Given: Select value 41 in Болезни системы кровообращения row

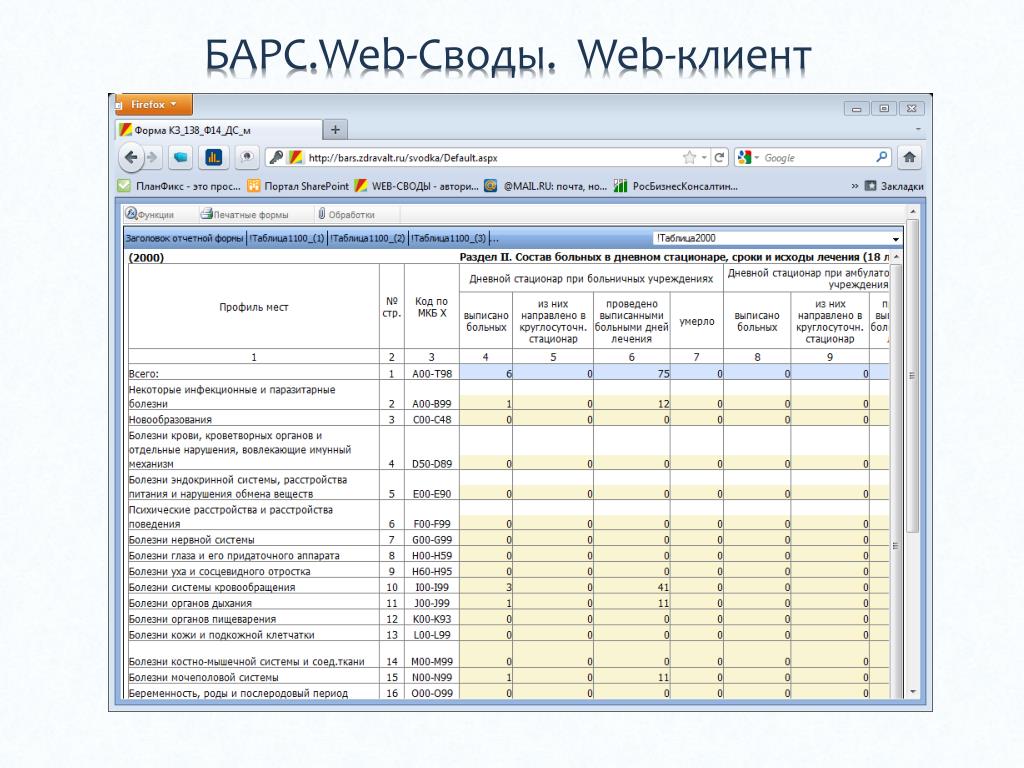Looking at the screenshot, I should coord(632,587).
